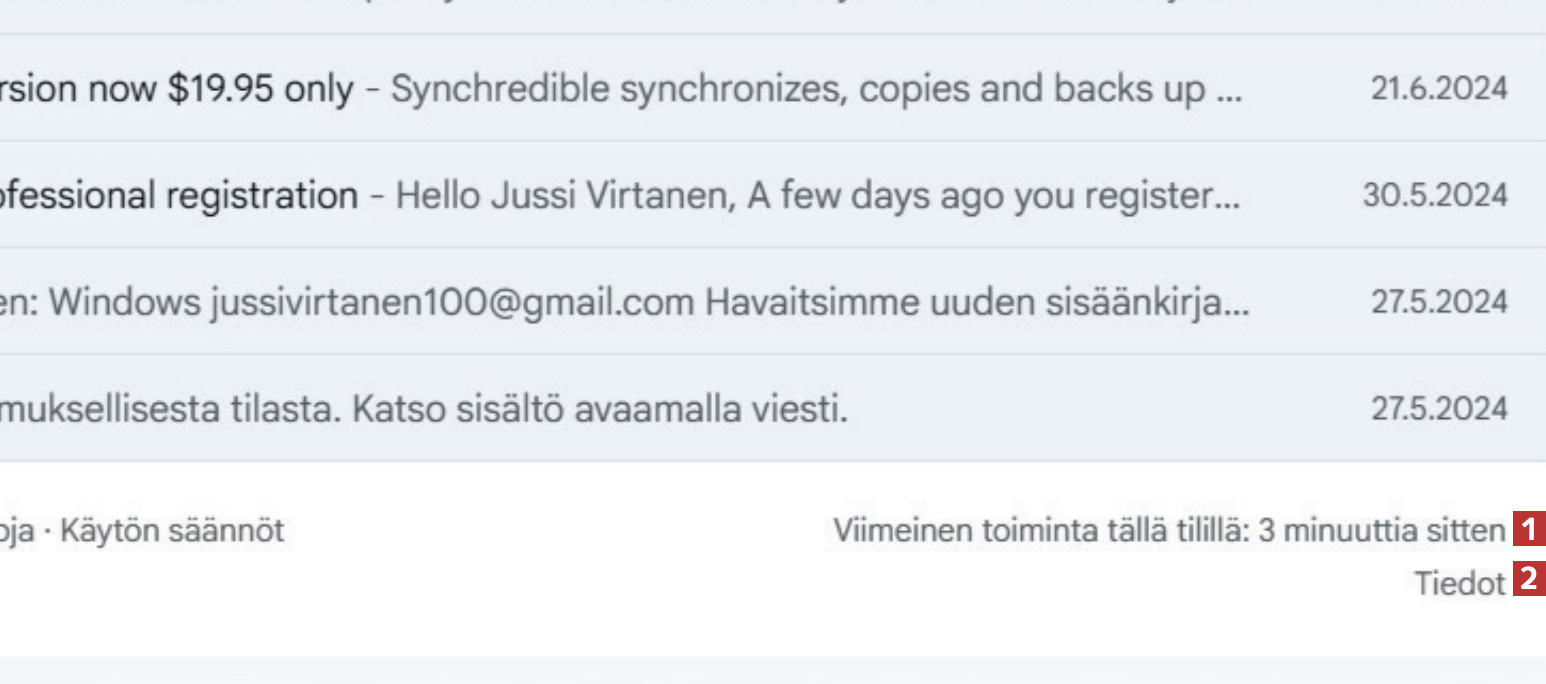Click the "Havaitsimme uuden sisäänkirja..." text
Screen dimensions: 1546x684
coord(976,302)
